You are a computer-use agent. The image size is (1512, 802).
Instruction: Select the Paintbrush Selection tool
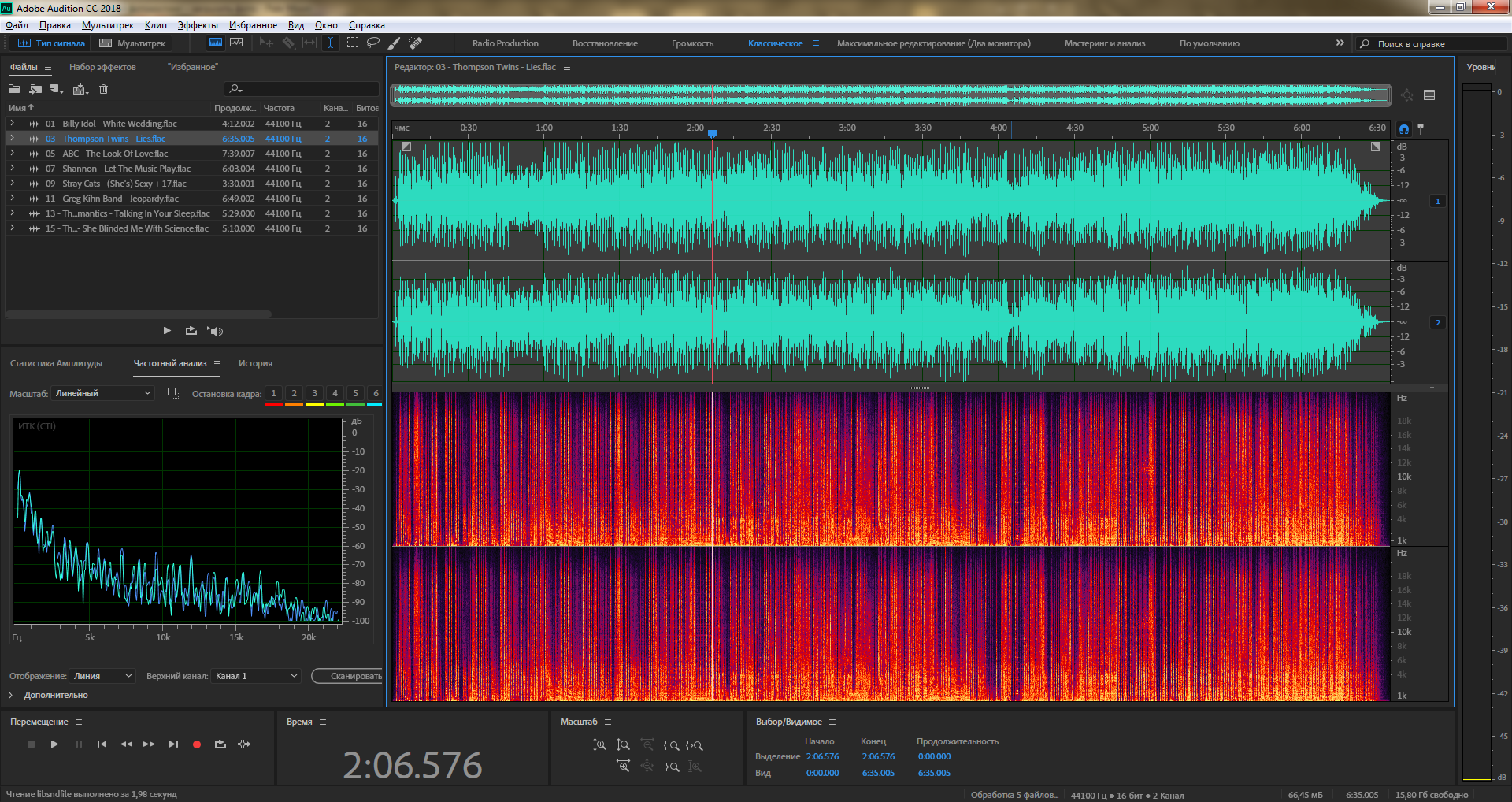[x=394, y=43]
